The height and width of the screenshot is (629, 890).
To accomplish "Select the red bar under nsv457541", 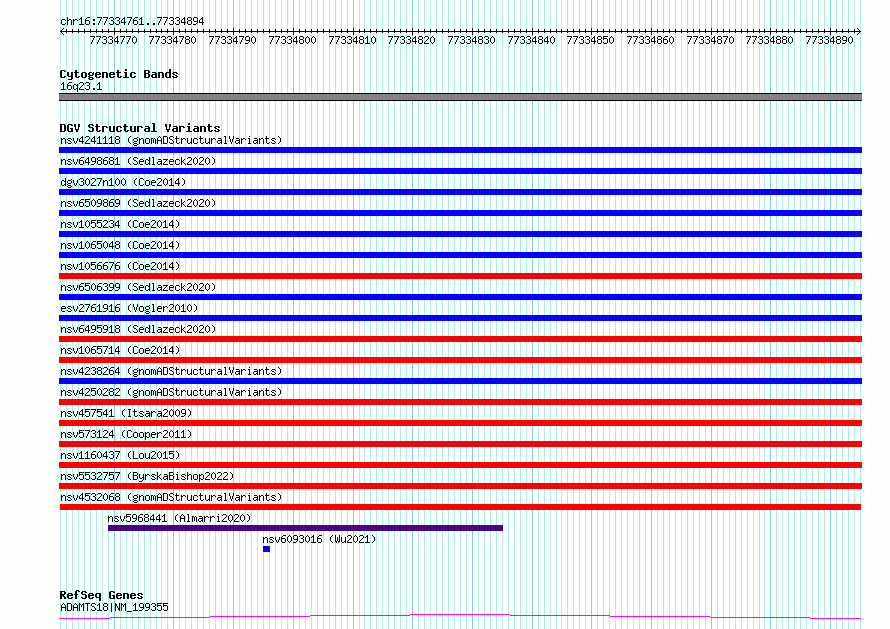I will [x=460, y=423].
